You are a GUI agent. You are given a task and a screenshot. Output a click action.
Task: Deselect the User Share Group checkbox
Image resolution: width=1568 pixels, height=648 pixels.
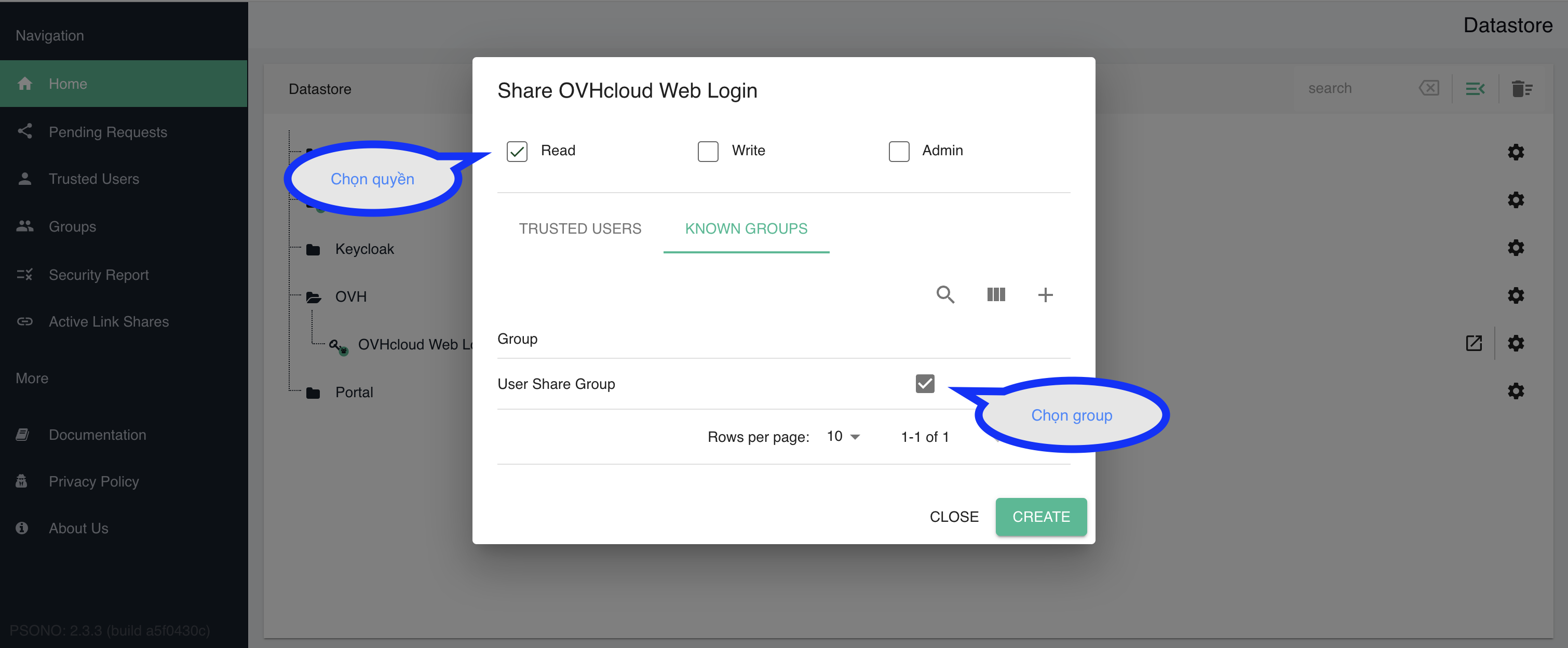[925, 383]
